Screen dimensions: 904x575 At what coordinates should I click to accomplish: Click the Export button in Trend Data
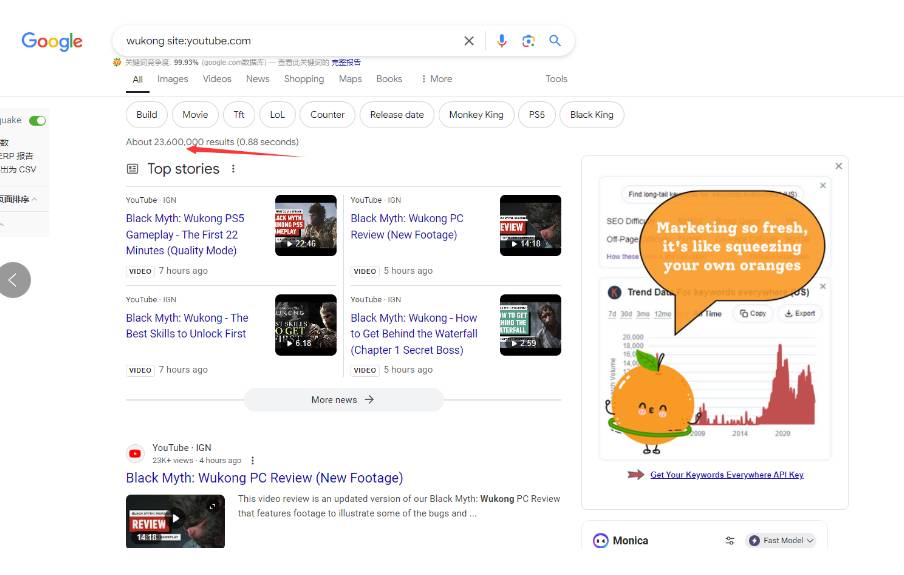click(800, 313)
